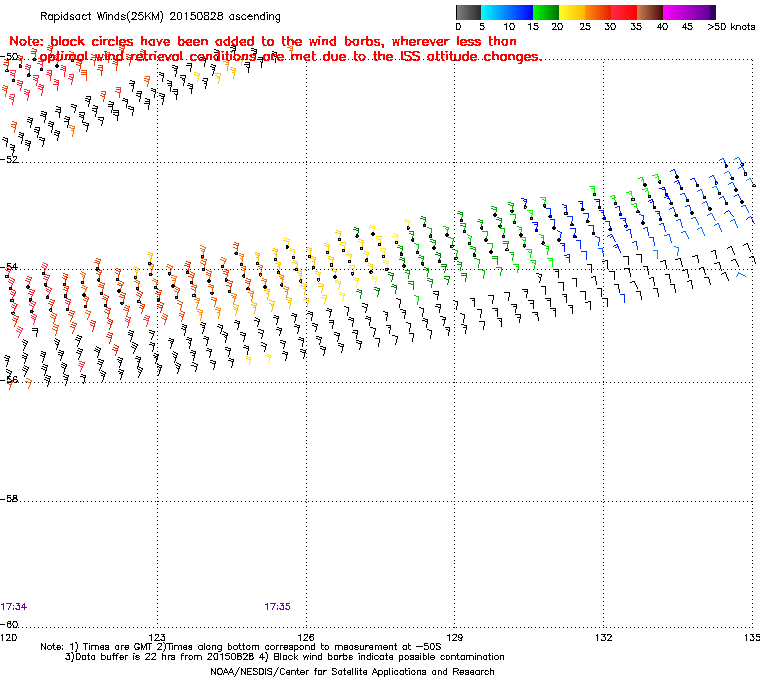Select the orange 25-30 knots legend segment
Screen dimensions: 760x688
[x=598, y=12]
